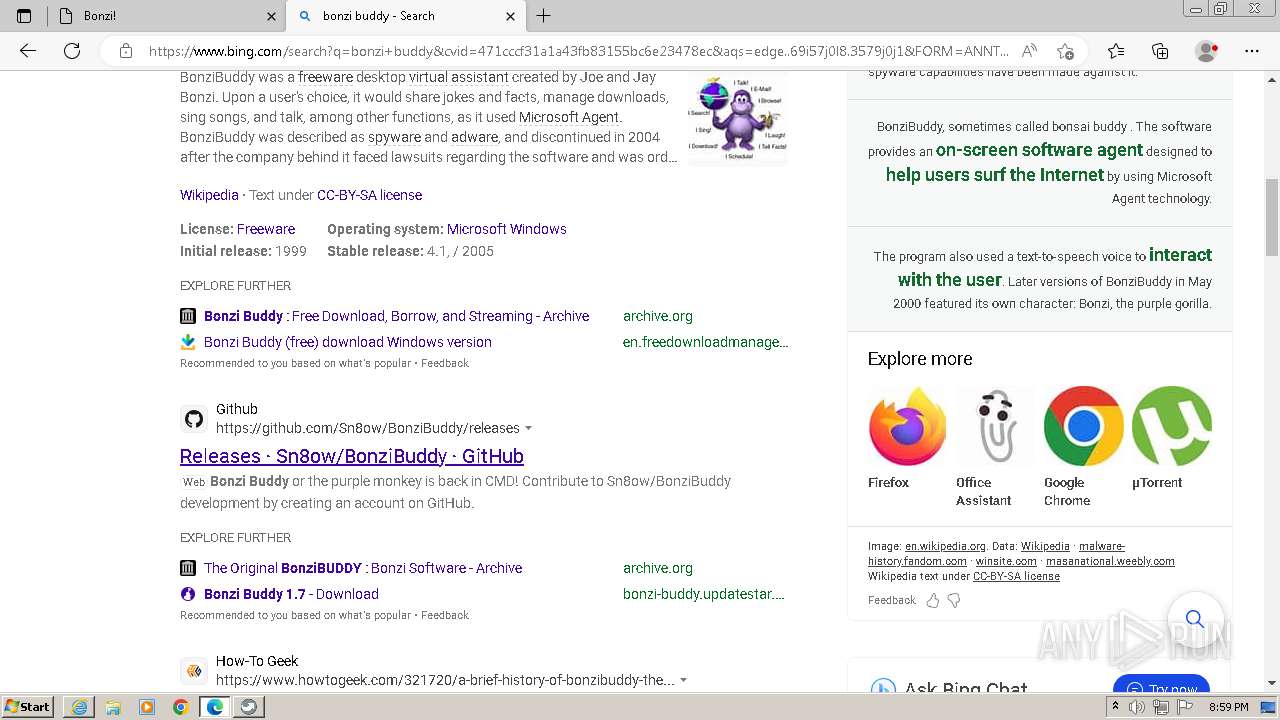Screen dimensions: 1280x720
Task: Open the Favorites list
Action: click(x=1116, y=51)
